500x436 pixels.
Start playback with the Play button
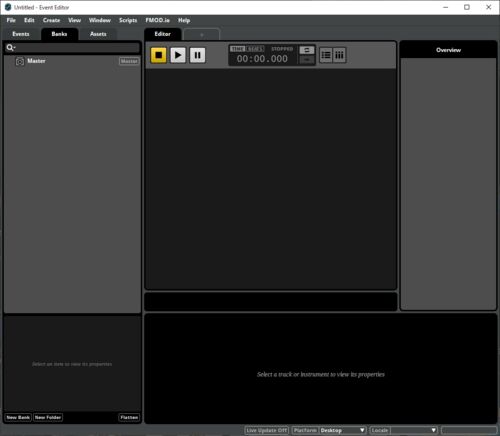178,55
